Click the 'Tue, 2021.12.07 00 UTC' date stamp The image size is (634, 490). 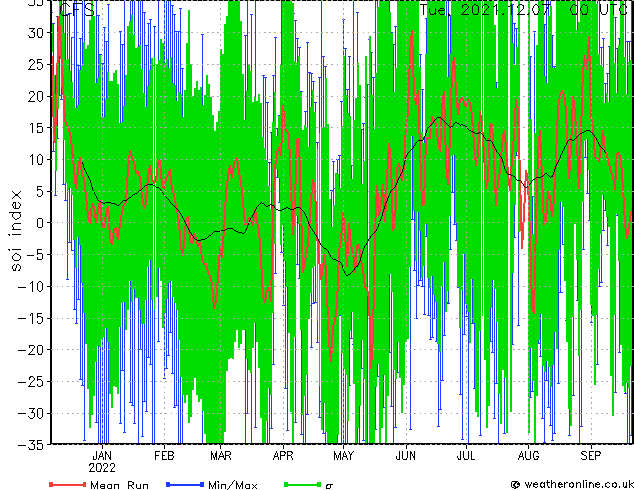point(523,10)
